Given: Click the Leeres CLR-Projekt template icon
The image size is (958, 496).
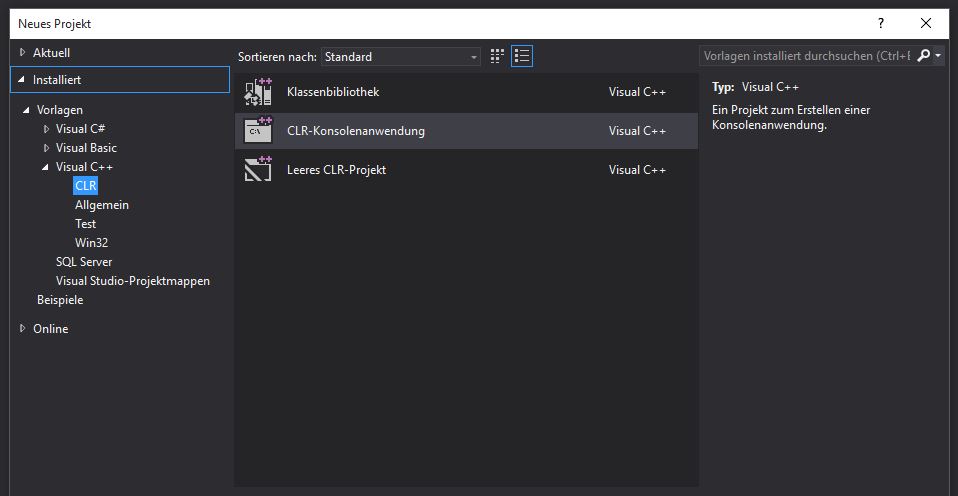Looking at the screenshot, I should 258,169.
